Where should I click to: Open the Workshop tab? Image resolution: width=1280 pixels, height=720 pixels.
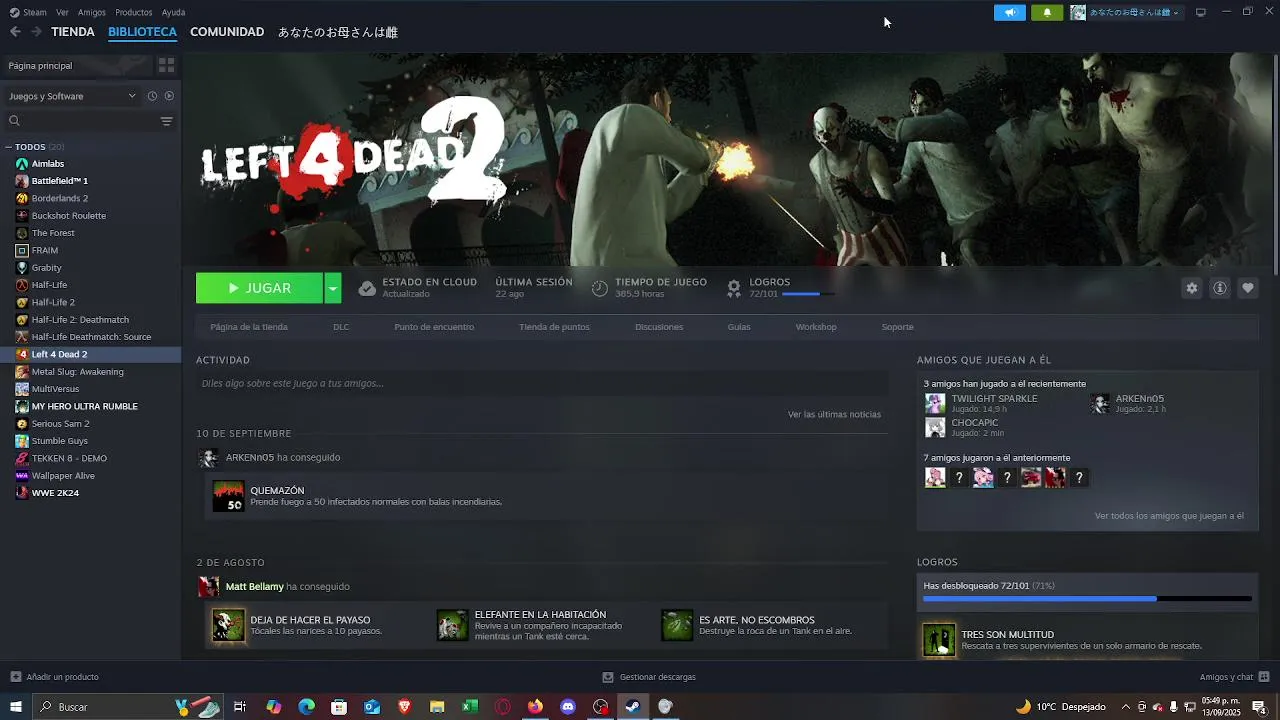pos(816,327)
